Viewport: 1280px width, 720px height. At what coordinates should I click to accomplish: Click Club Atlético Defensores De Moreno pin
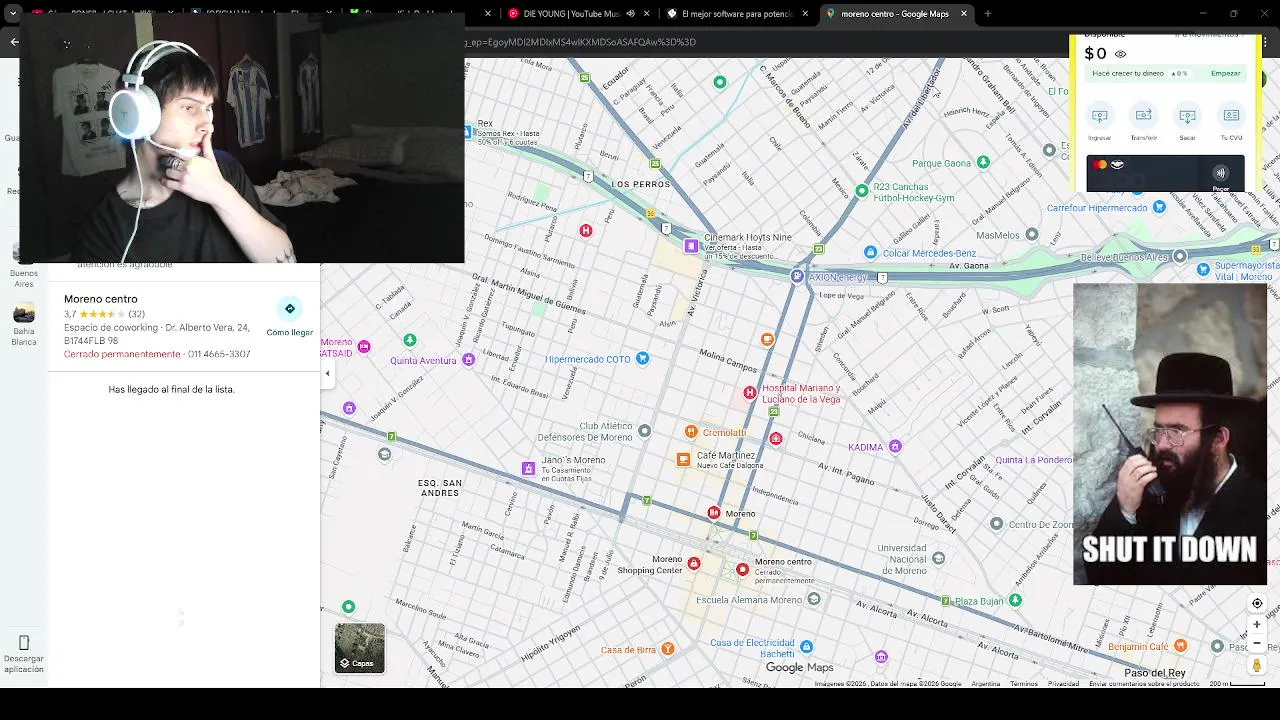(644, 431)
